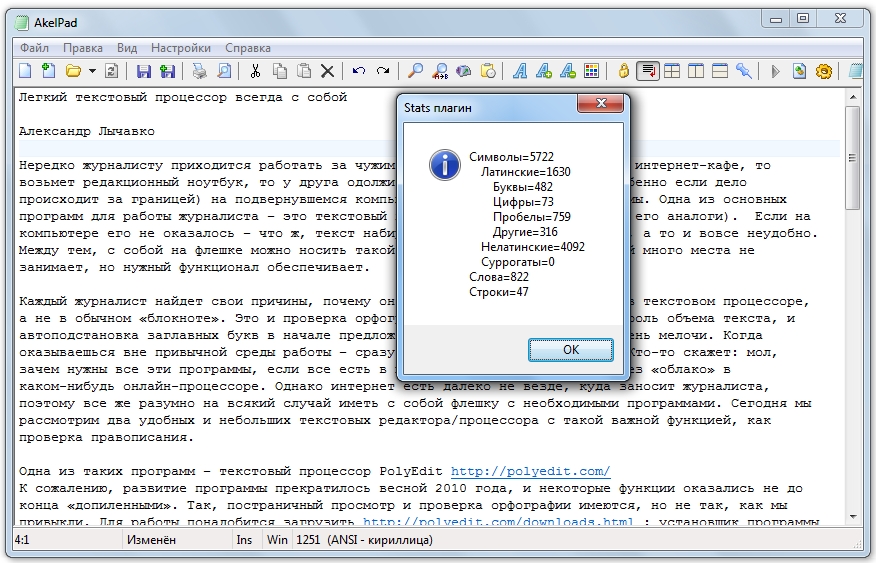This screenshot has height=563, width=876.
Task: Redo the undone edit
Action: (383, 71)
